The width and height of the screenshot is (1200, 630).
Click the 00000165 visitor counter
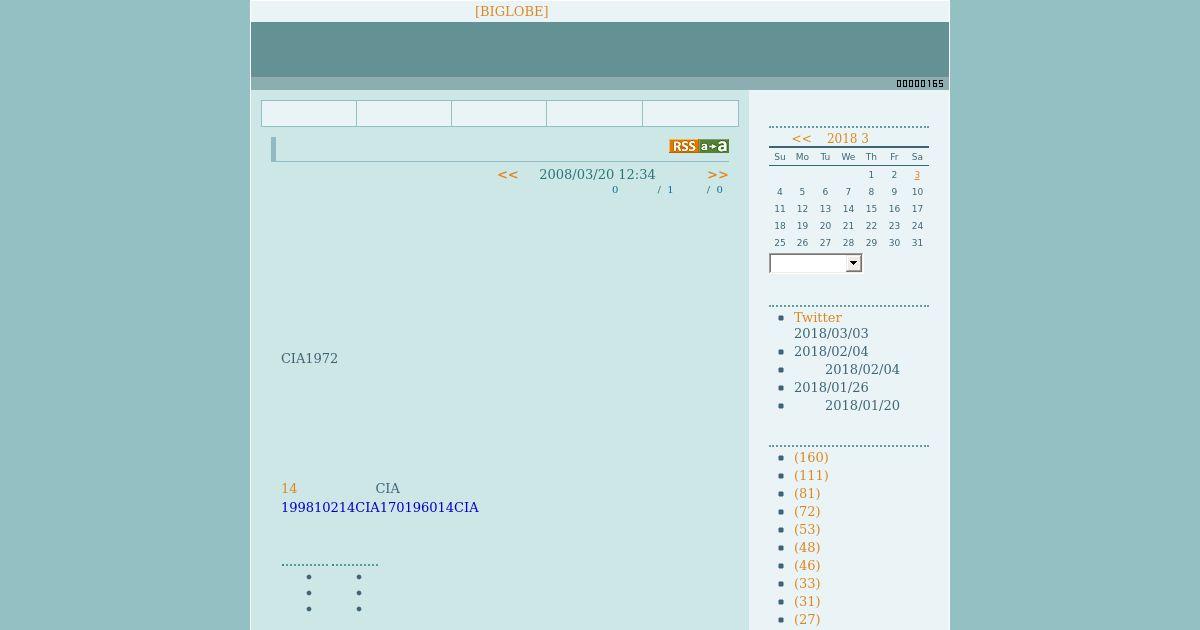coord(920,84)
